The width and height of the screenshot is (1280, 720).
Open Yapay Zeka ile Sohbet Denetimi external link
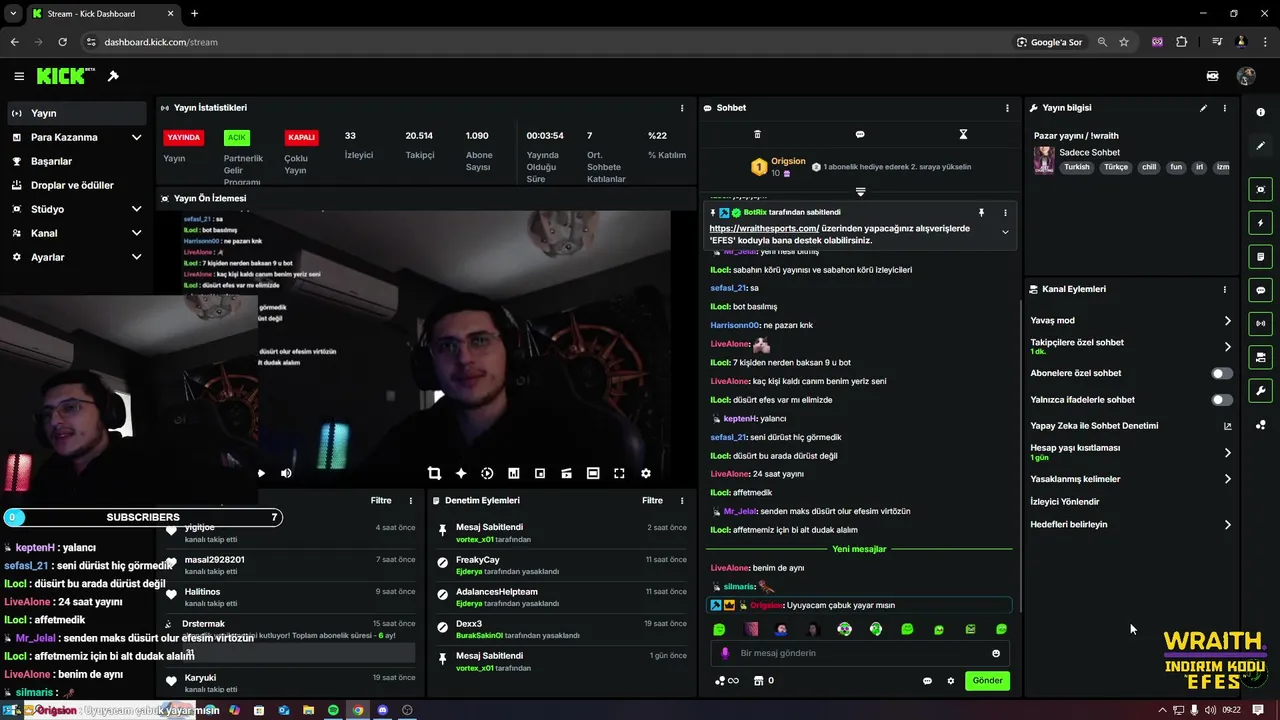click(1228, 426)
